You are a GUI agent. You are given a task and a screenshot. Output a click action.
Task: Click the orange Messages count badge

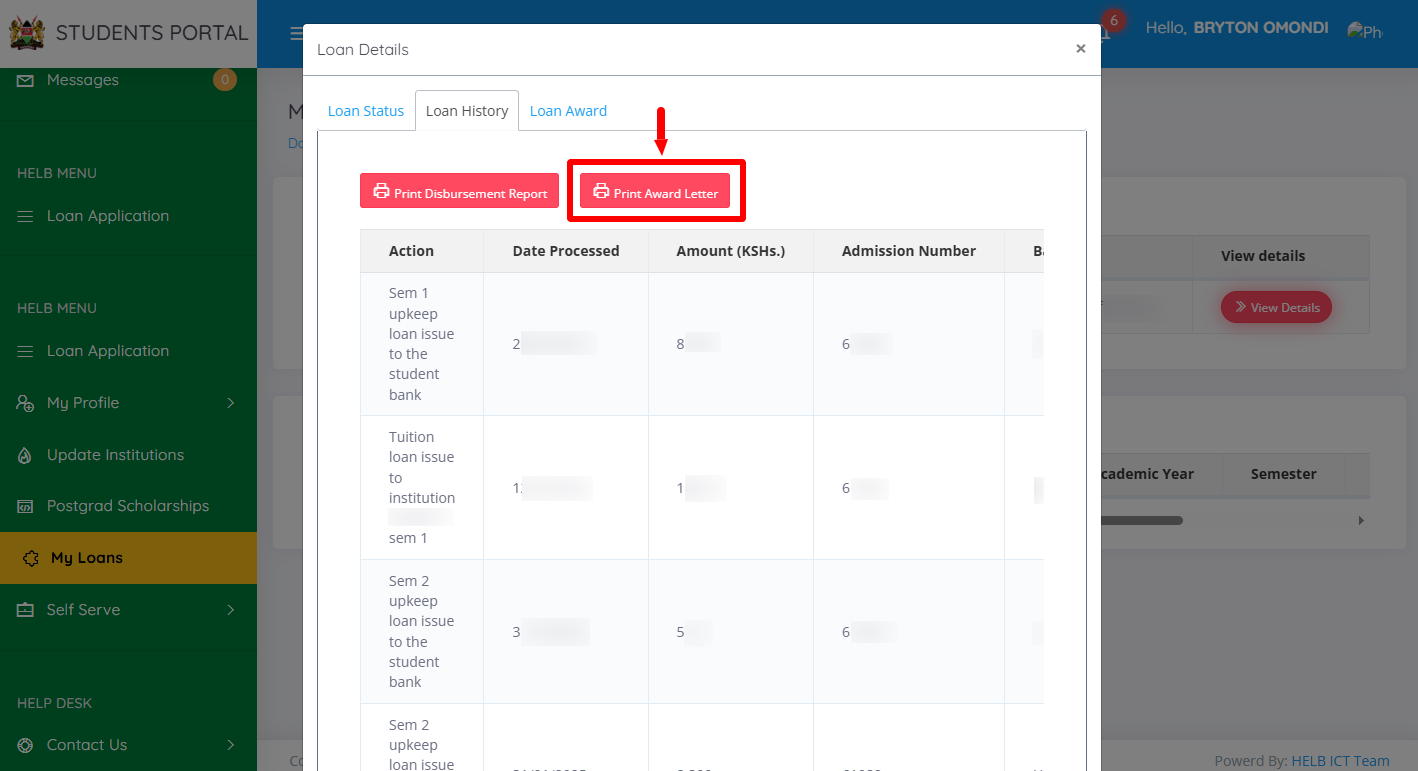click(225, 79)
